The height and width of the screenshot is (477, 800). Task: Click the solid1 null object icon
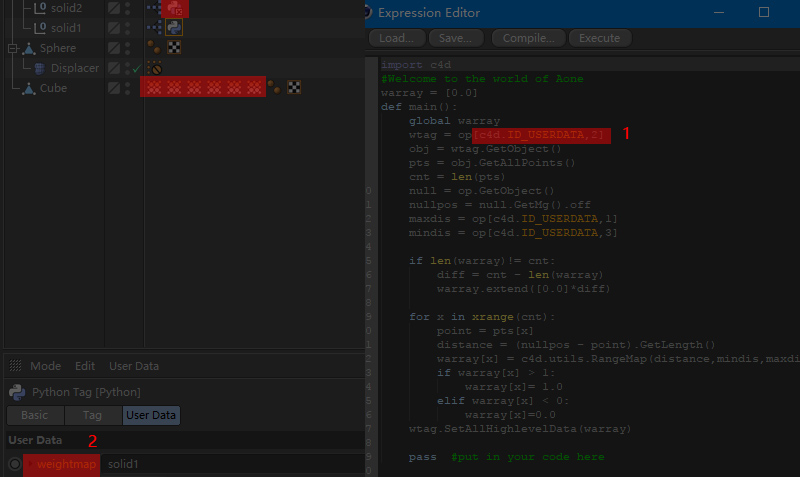click(40, 28)
